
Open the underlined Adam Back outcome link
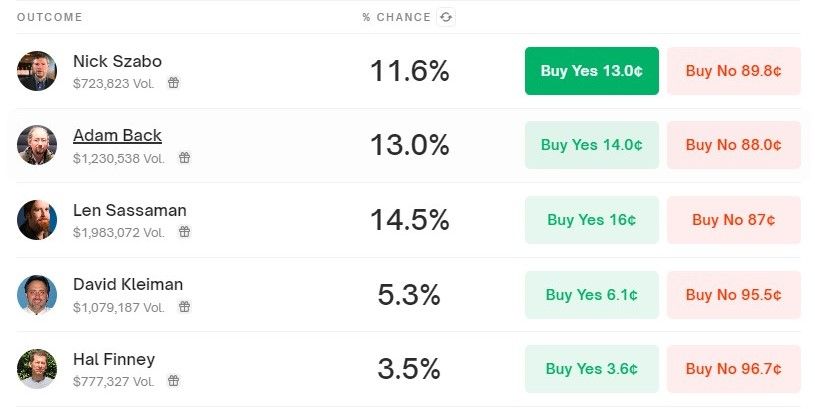pos(117,136)
